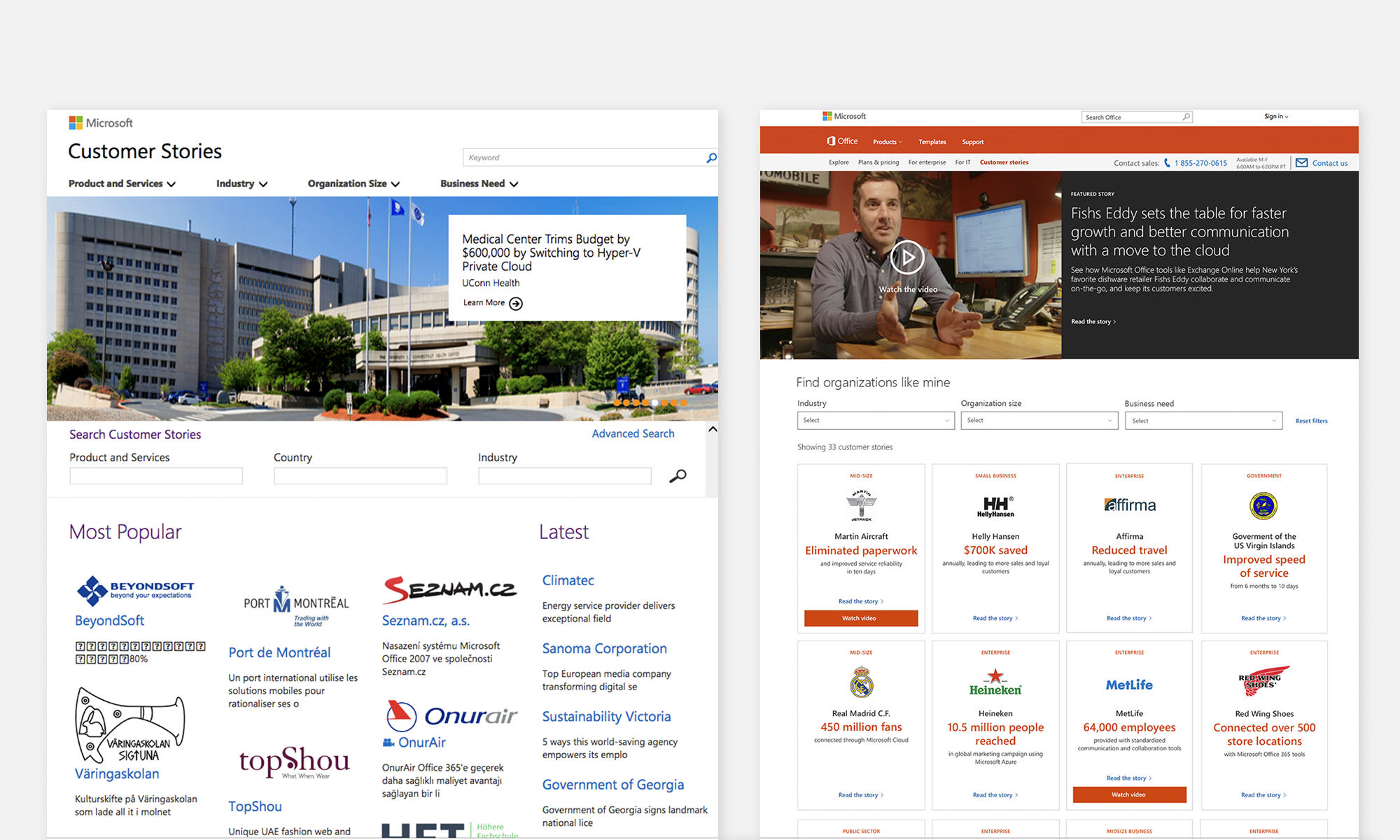Open the Seznam.cz logo

point(449,589)
